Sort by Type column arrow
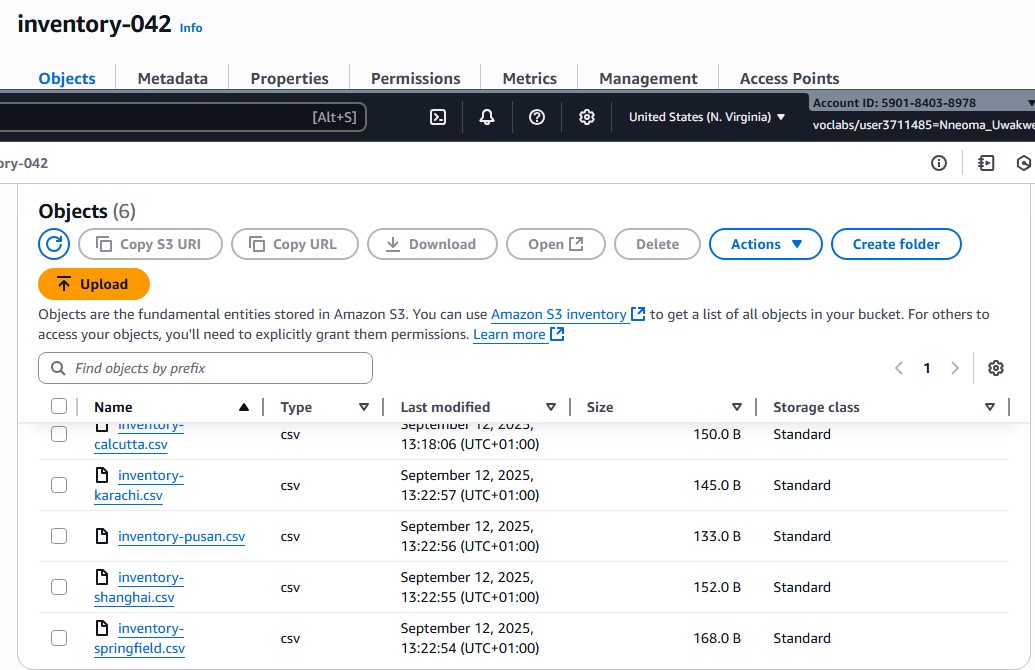 (364, 407)
